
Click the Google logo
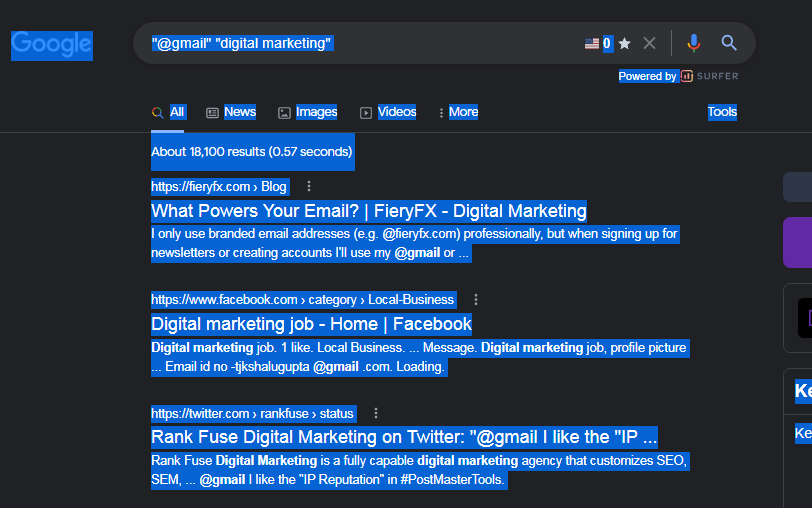(51, 45)
